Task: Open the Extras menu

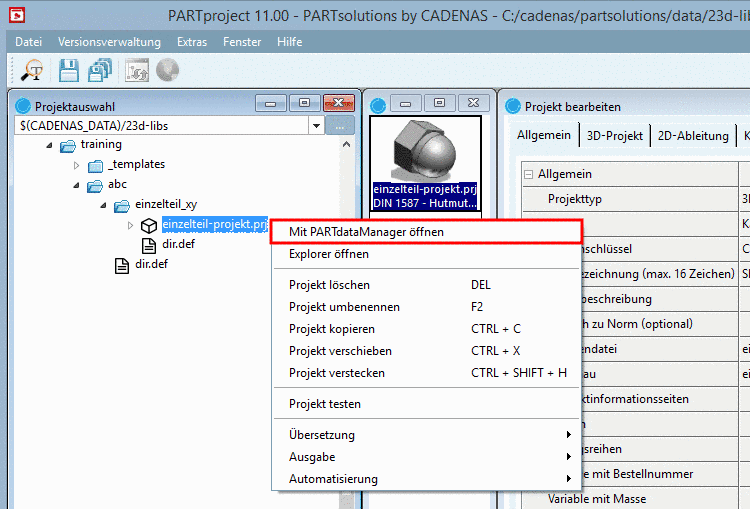Action: (x=192, y=42)
